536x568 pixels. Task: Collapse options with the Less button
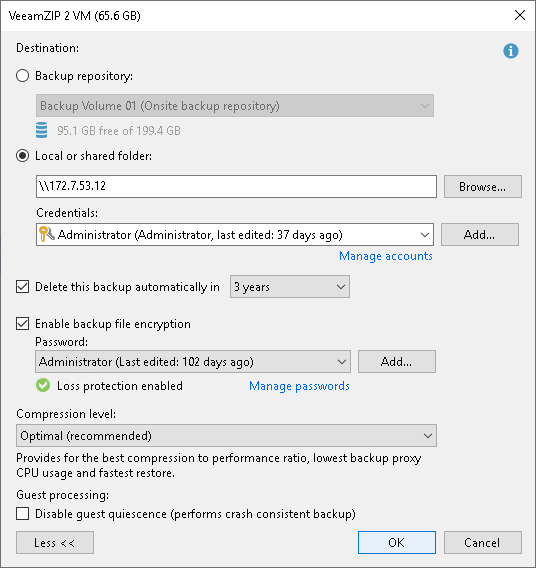point(55,543)
